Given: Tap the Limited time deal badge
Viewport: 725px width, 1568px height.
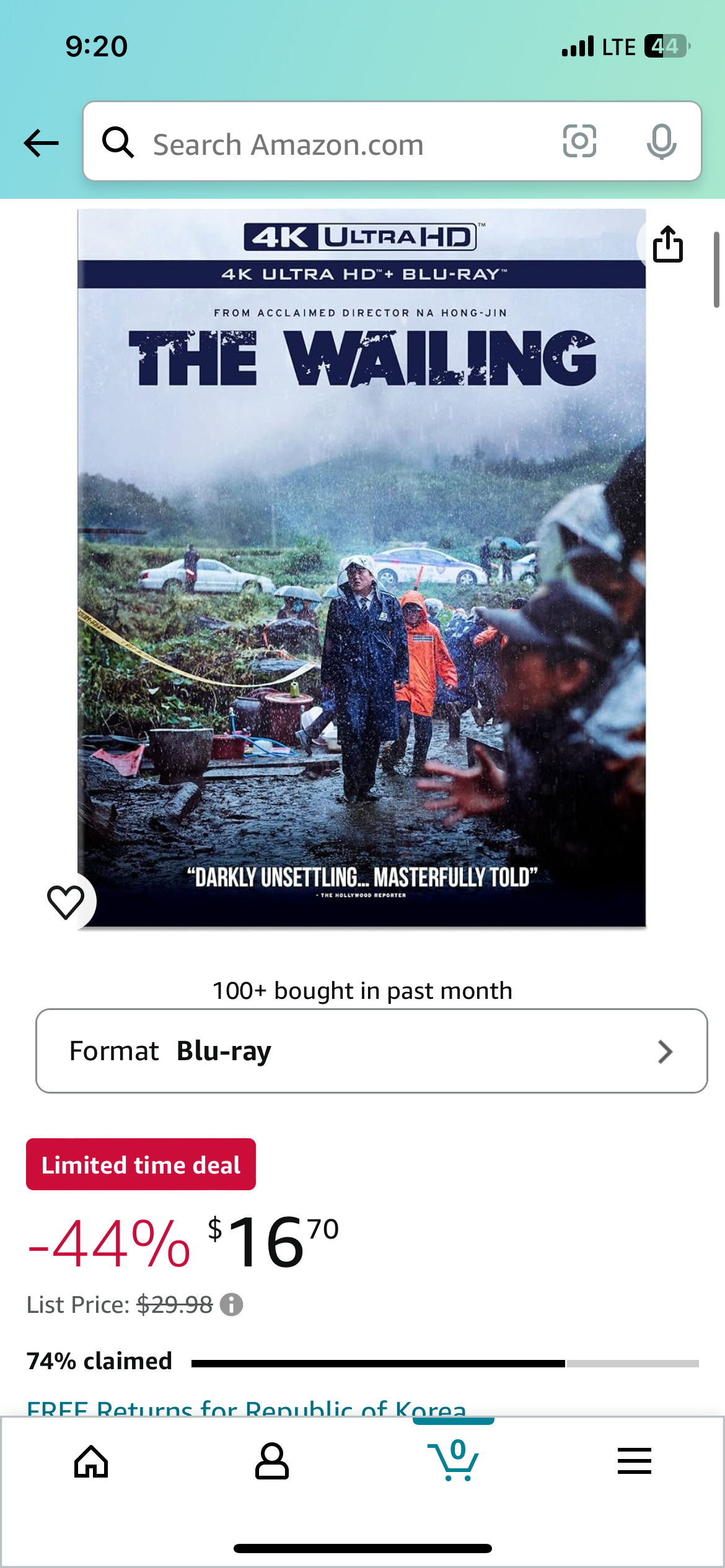Looking at the screenshot, I should (141, 1164).
